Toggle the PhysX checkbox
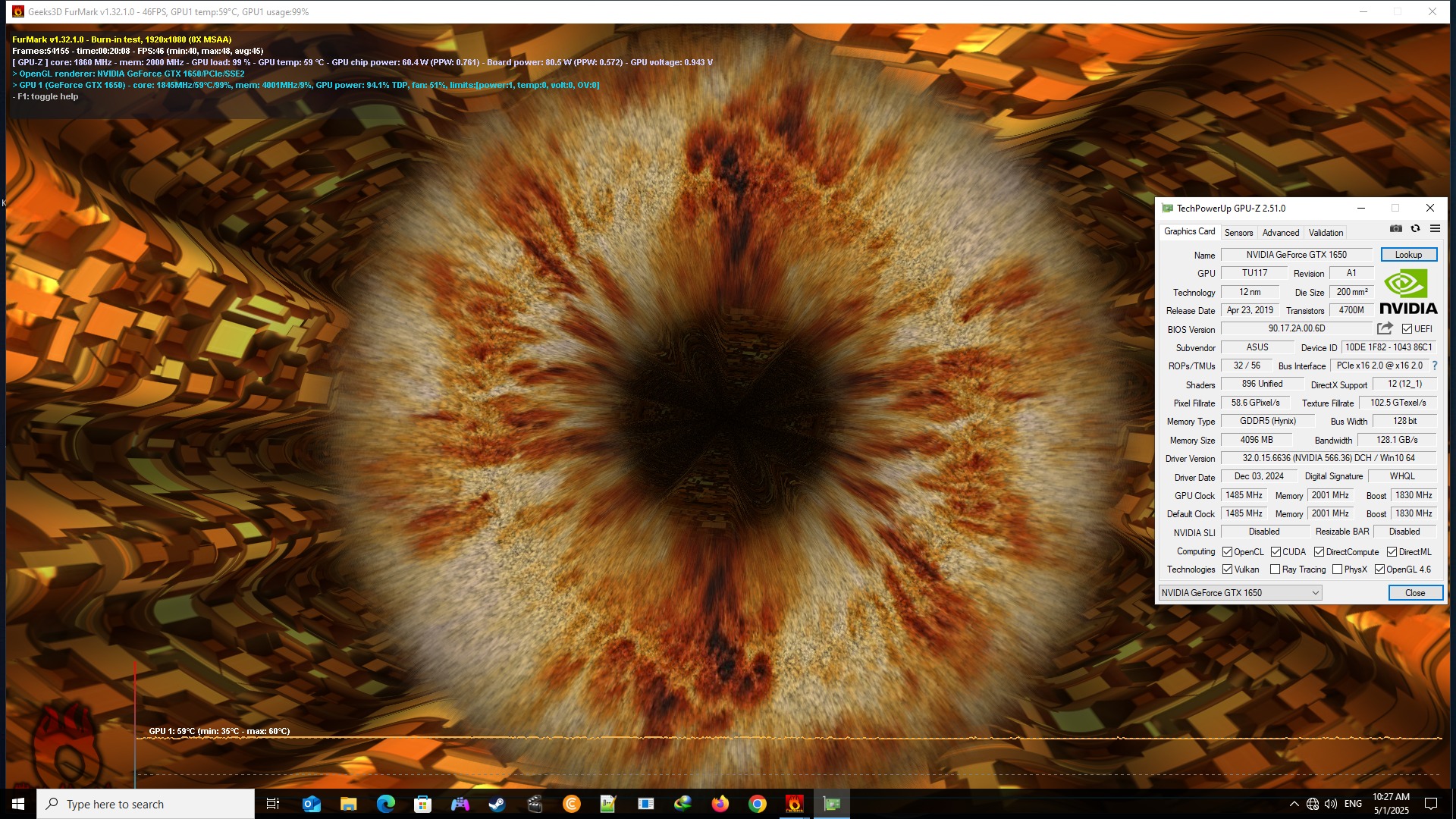 coord(1337,570)
